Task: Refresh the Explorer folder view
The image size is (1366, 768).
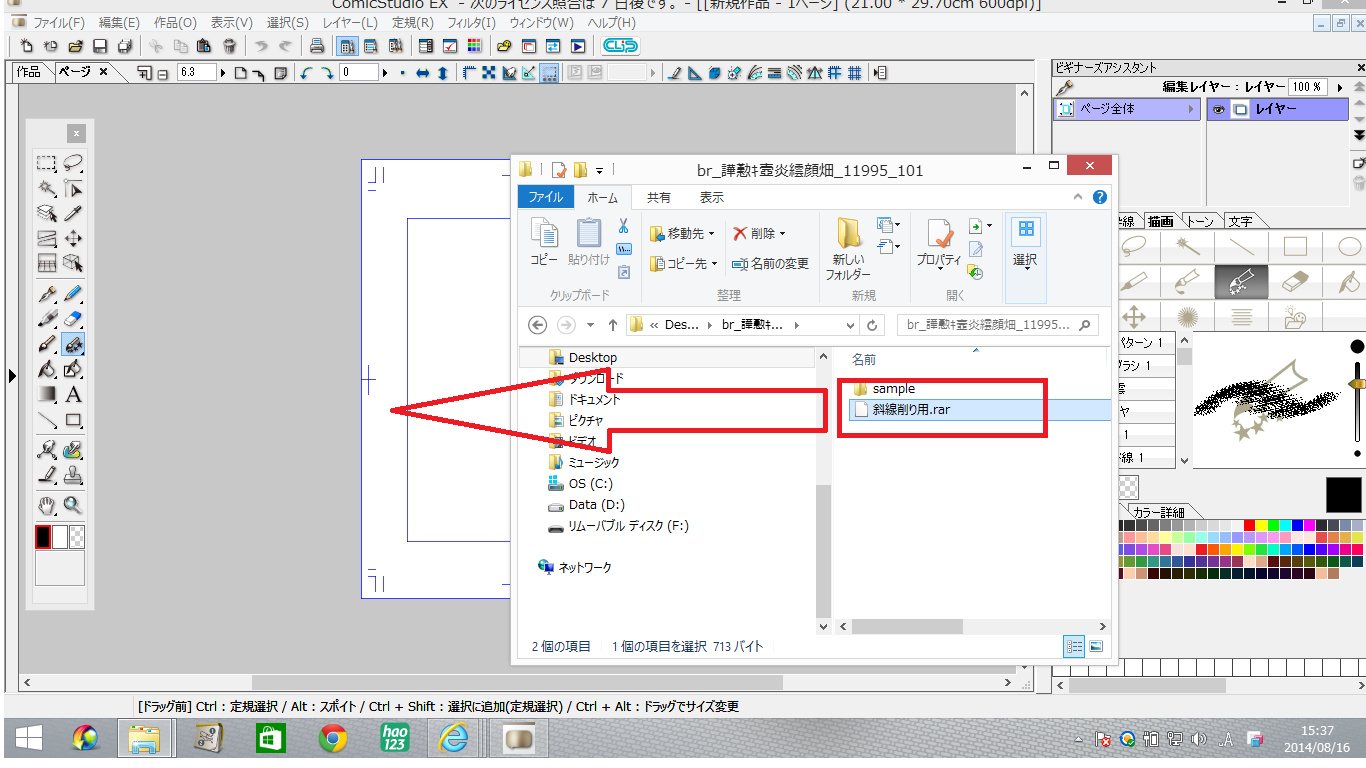Action: click(873, 325)
